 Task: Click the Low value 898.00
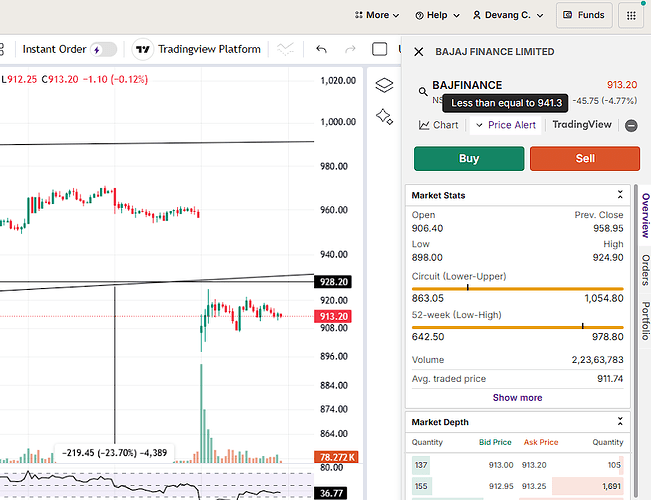427,257
